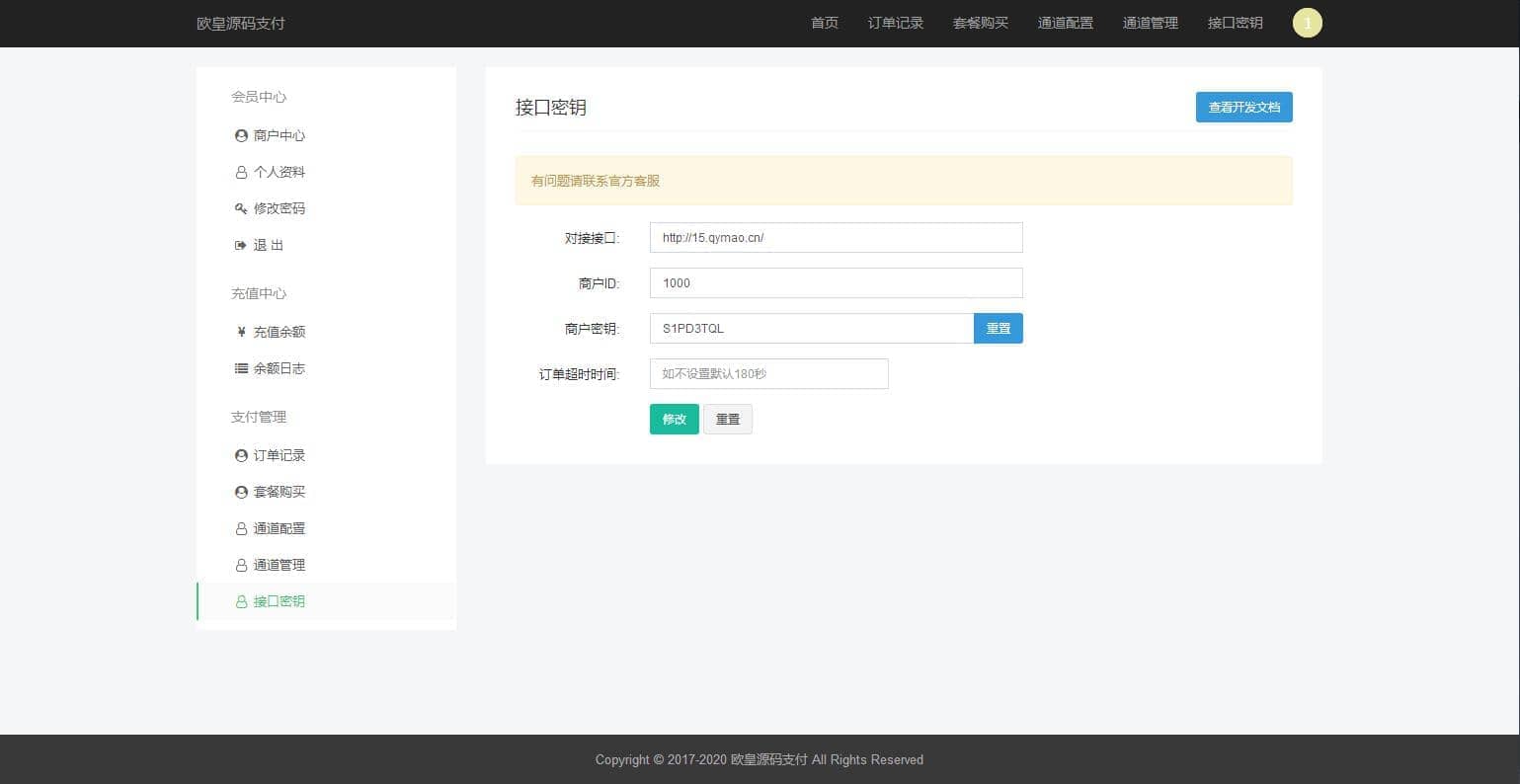
Task: Reset the merchant key with blue 重置 button
Action: pos(998,329)
